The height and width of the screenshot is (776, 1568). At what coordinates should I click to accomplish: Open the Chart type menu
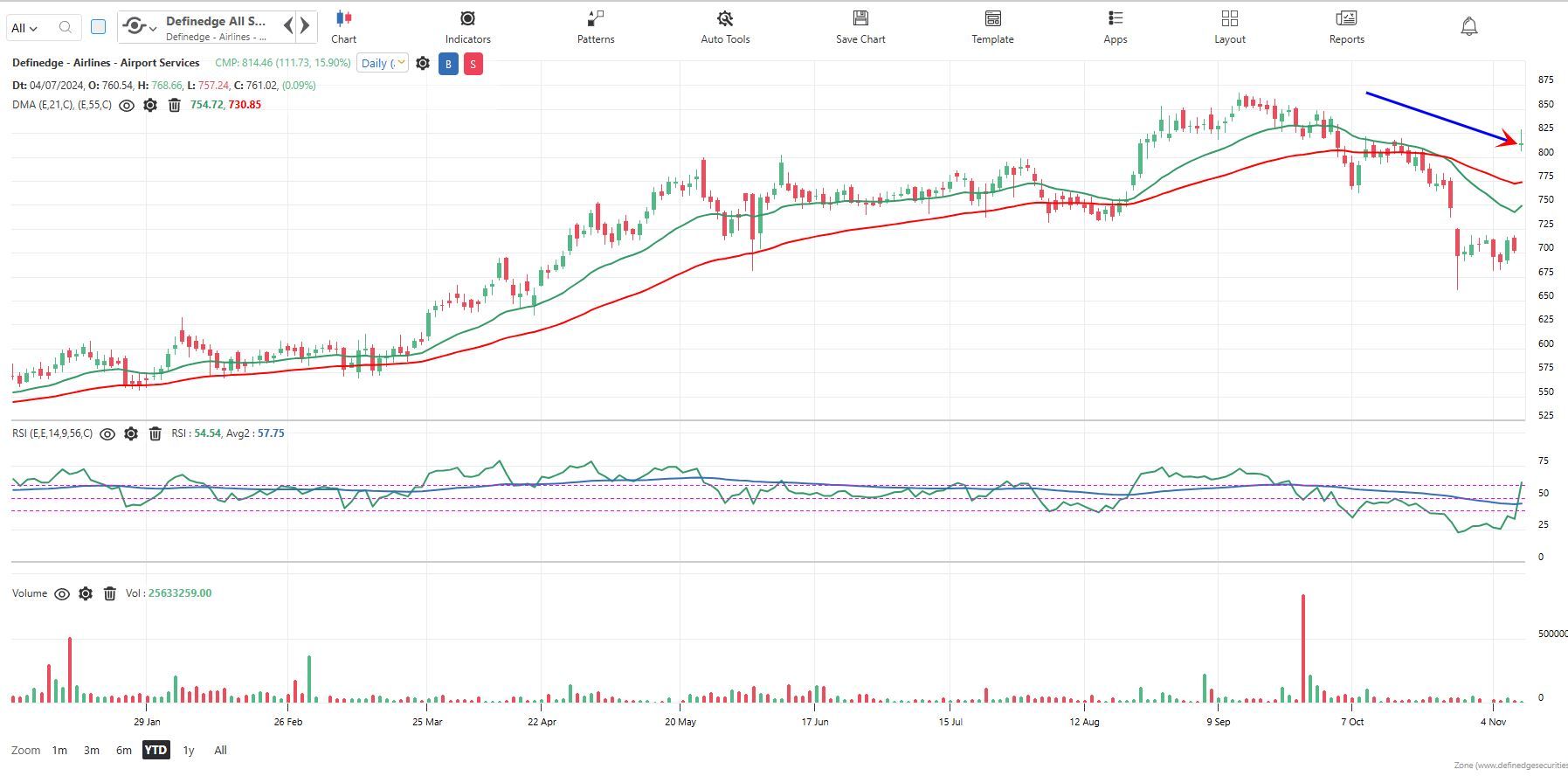[343, 27]
